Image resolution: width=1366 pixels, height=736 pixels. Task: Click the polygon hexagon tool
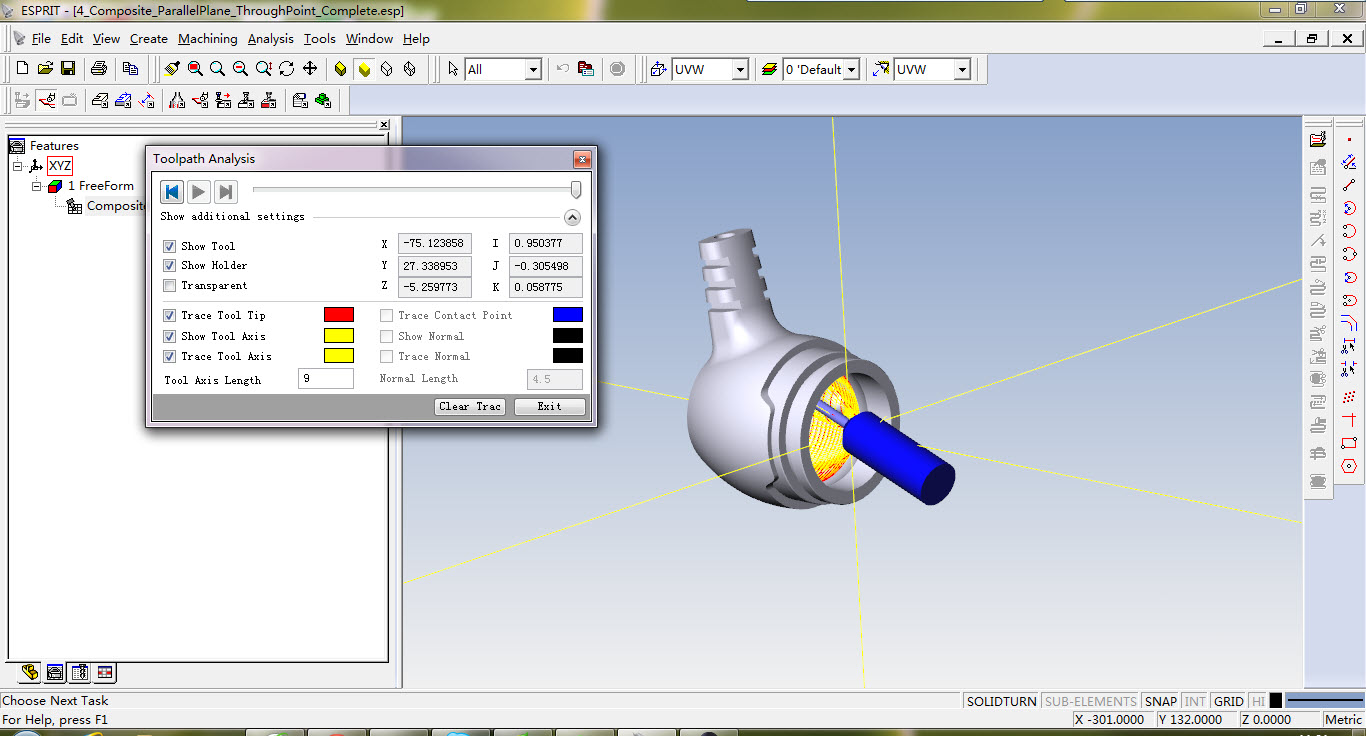pos(1349,466)
